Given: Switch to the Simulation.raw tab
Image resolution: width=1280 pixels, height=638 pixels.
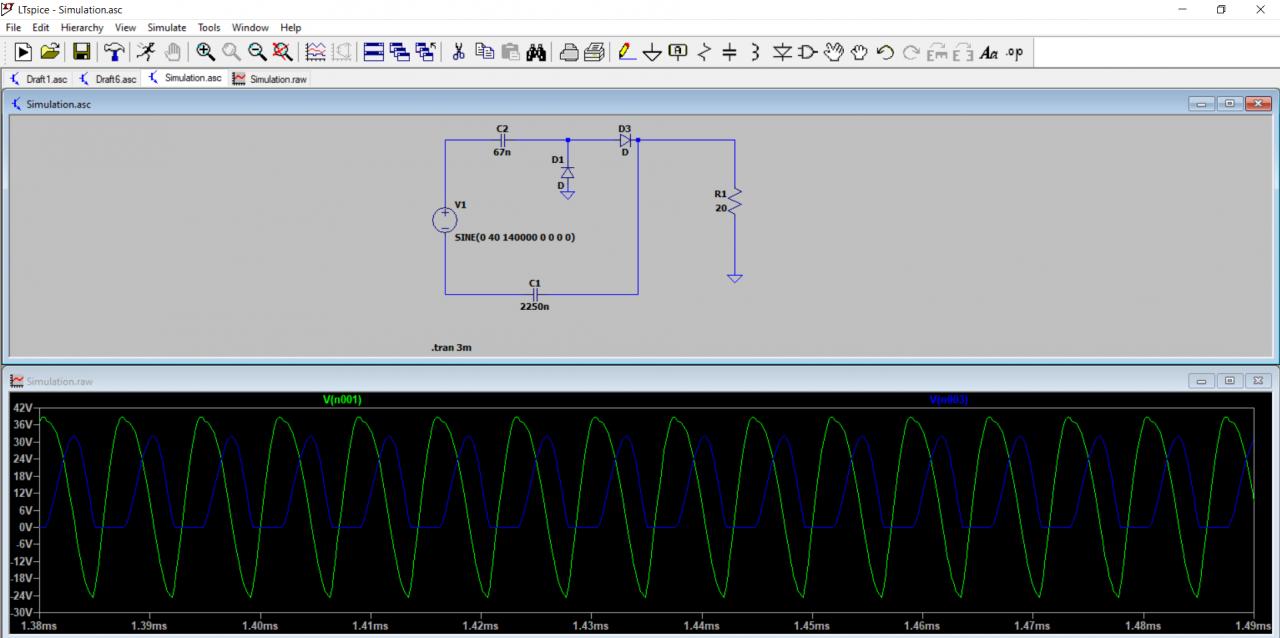Looking at the screenshot, I should [x=270, y=79].
